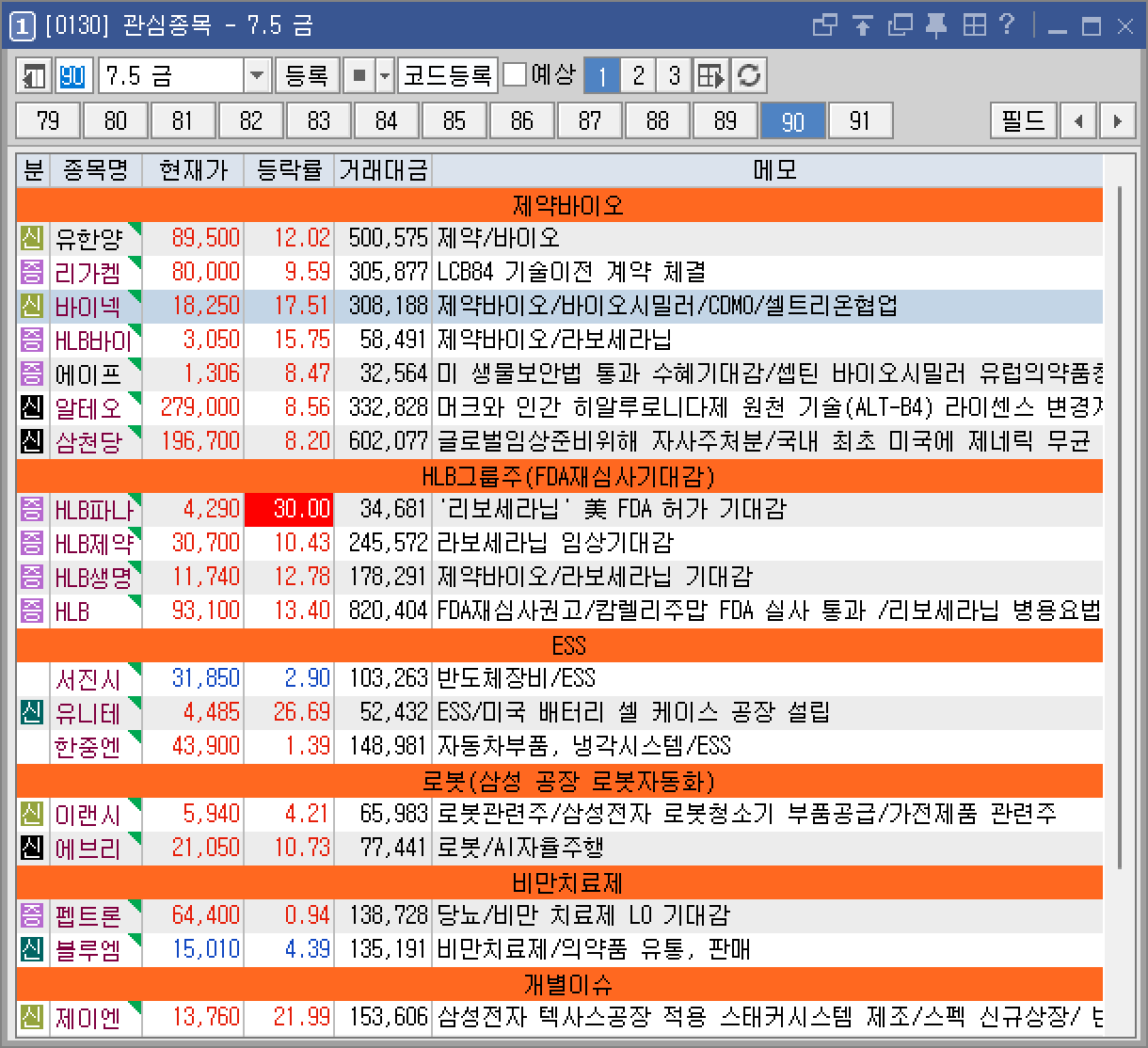
Task: Sort by 등락률 column header
Action: point(289,170)
